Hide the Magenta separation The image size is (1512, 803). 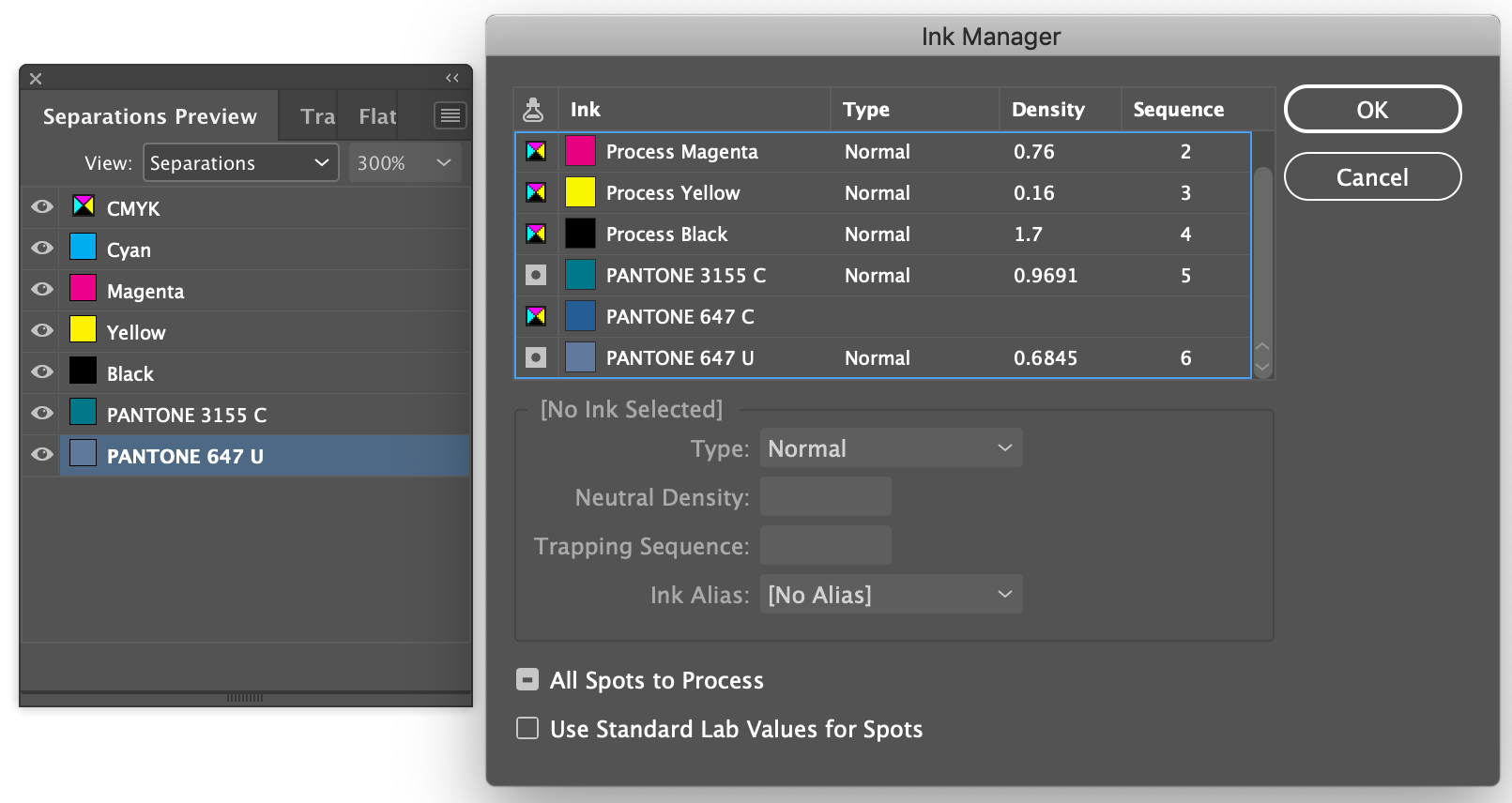point(42,289)
